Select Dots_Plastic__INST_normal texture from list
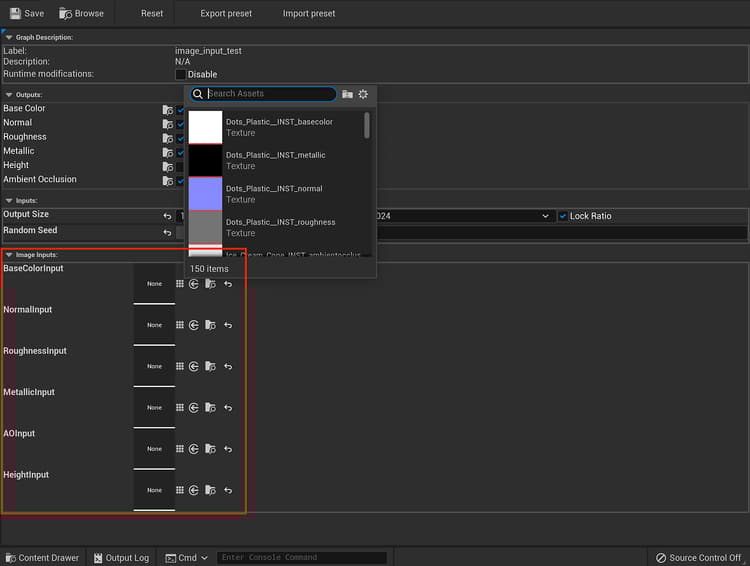Screen dimensions: 750x566 (x=275, y=194)
